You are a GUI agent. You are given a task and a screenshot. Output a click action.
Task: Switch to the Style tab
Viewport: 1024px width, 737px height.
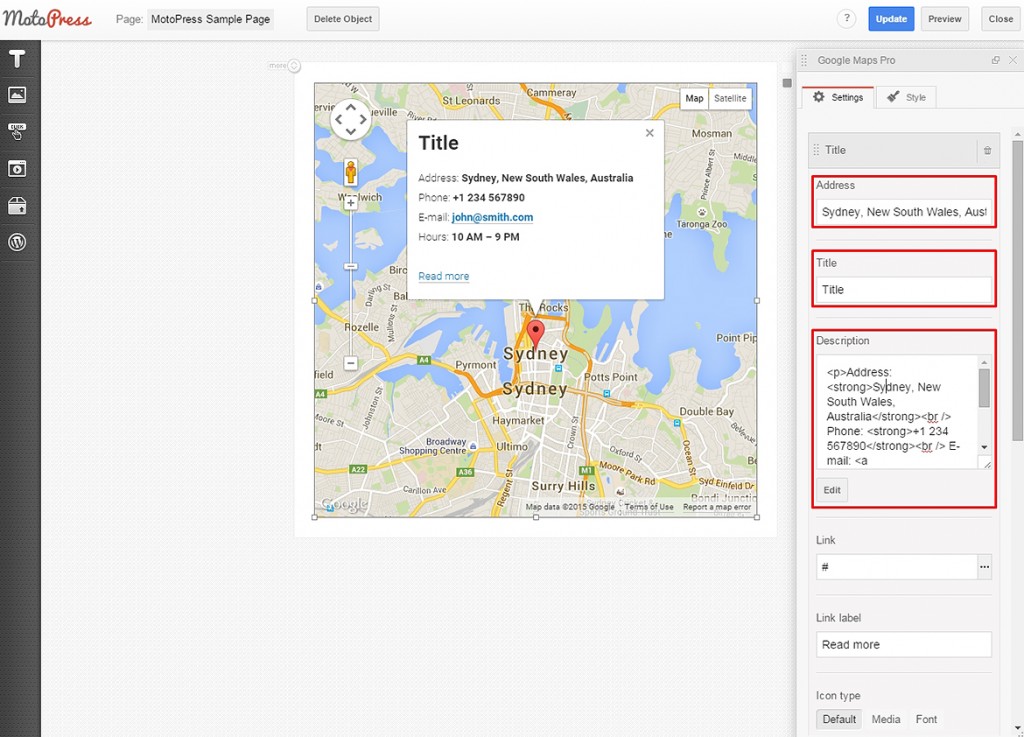908,97
